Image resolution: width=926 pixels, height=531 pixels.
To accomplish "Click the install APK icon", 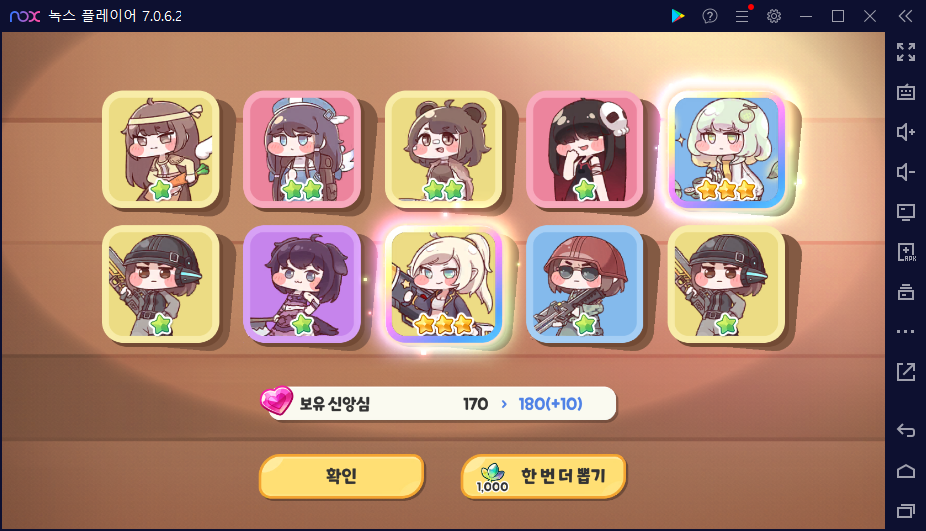I will point(905,252).
